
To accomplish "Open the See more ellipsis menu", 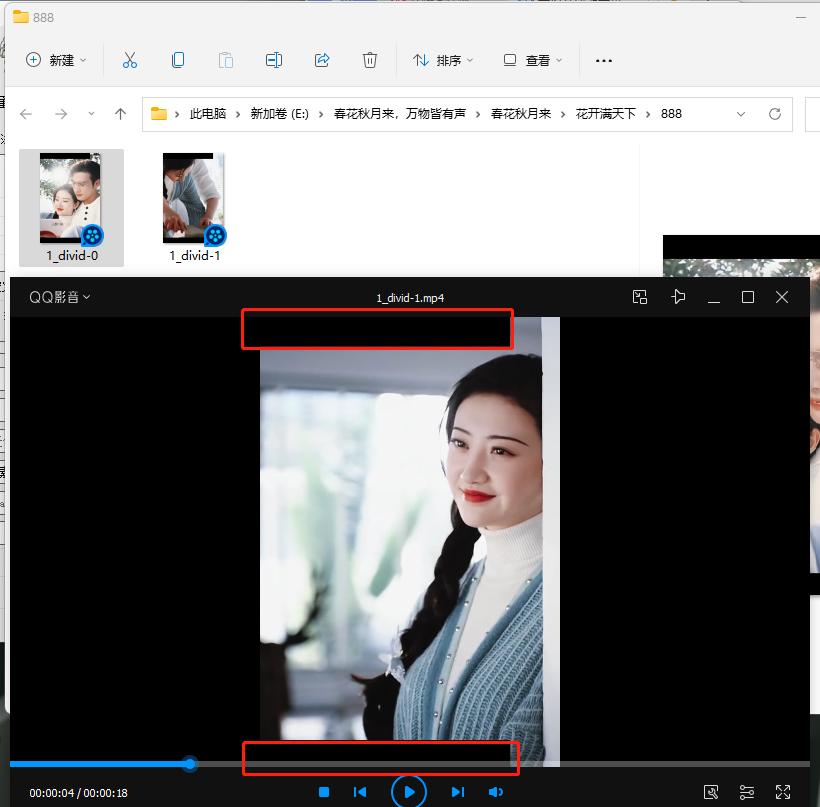I will pos(603,60).
